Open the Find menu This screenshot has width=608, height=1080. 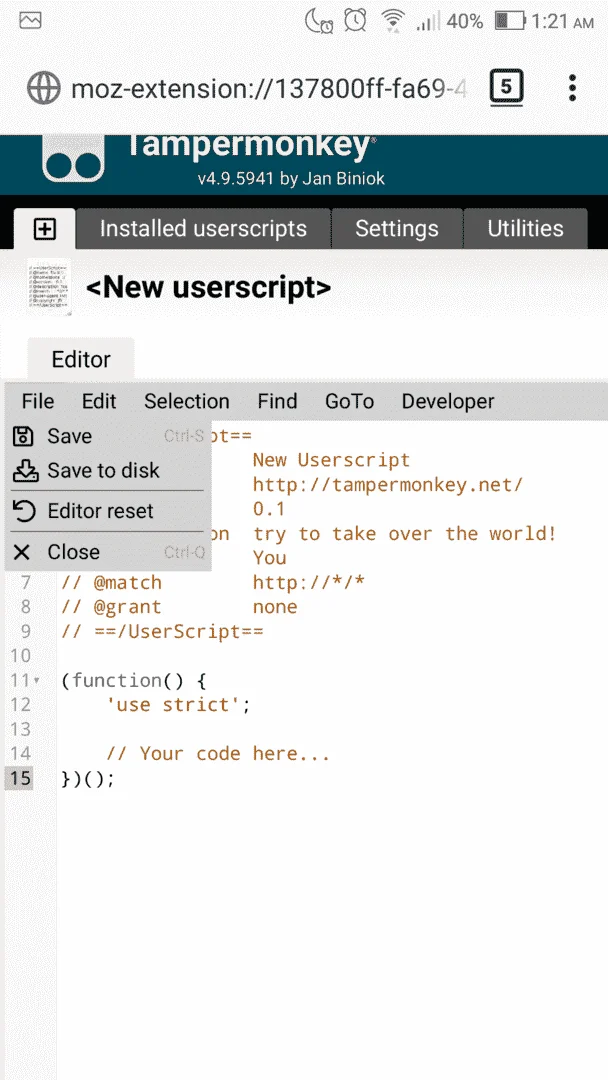click(277, 402)
